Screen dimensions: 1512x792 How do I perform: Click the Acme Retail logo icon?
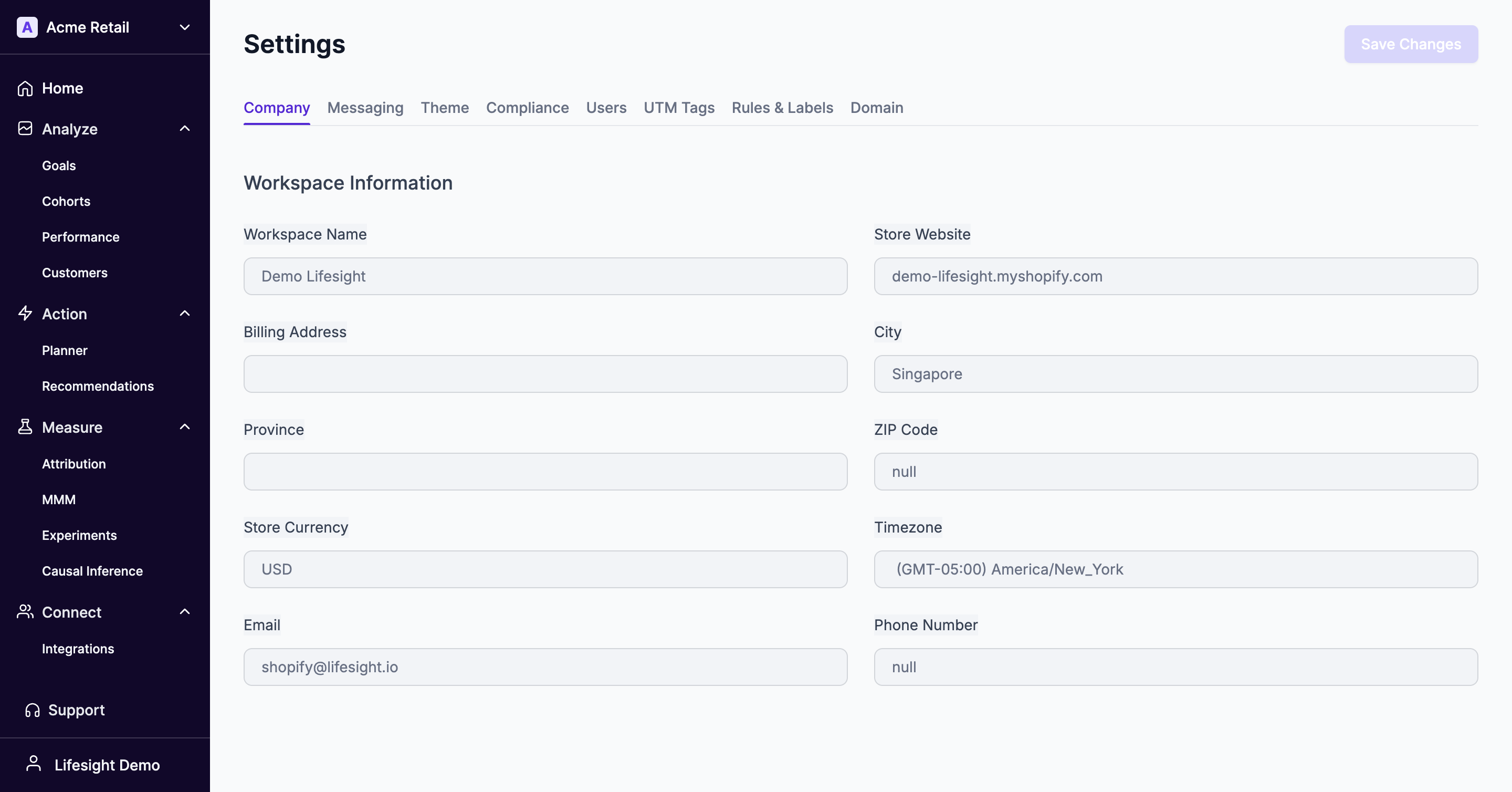27,27
